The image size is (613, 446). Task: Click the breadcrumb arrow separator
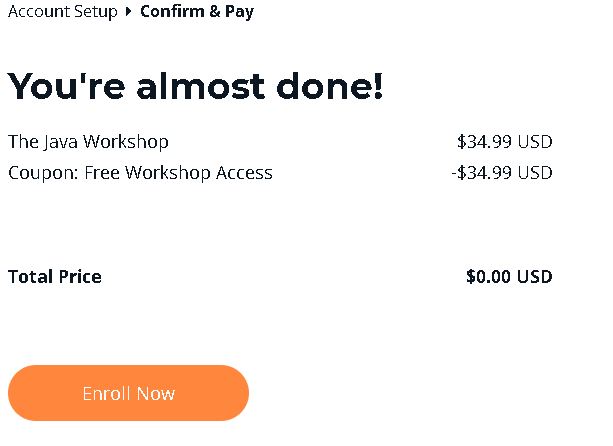pos(129,12)
